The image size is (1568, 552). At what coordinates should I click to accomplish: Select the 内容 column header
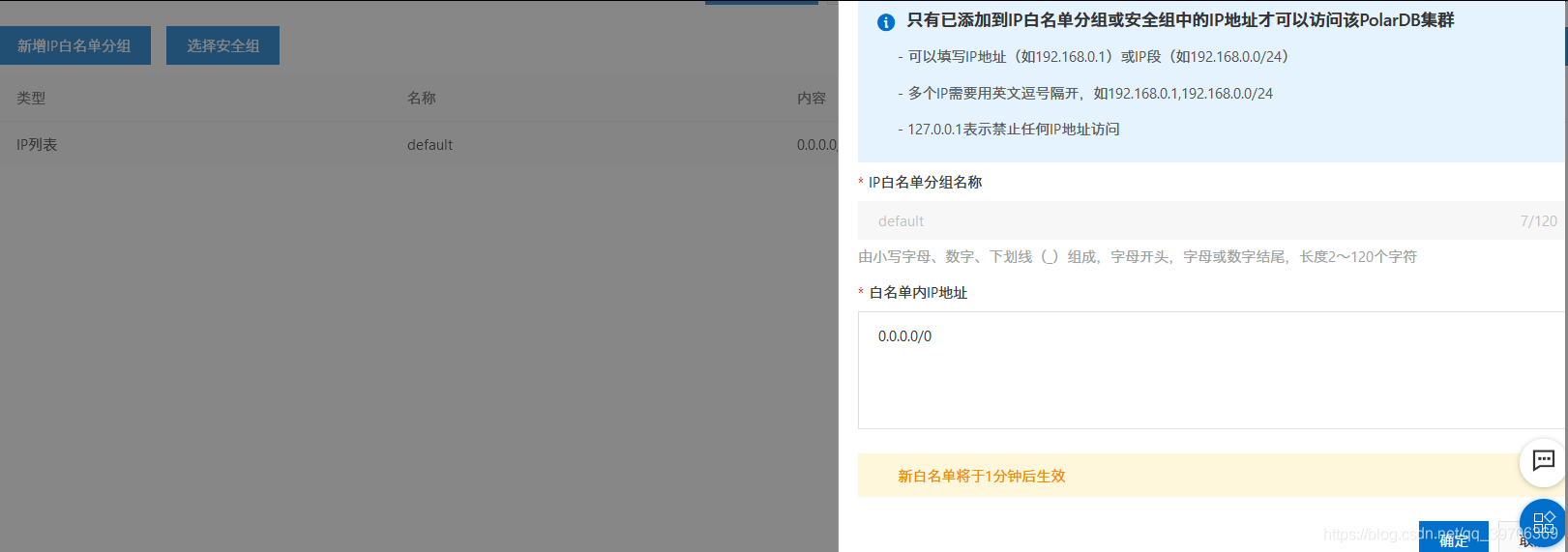[812, 98]
